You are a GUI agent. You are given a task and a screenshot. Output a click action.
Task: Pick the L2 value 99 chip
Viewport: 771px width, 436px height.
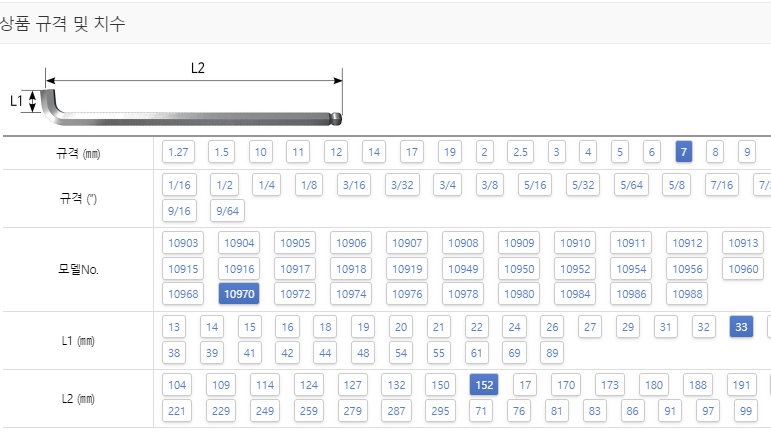pyautogui.click(x=745, y=411)
